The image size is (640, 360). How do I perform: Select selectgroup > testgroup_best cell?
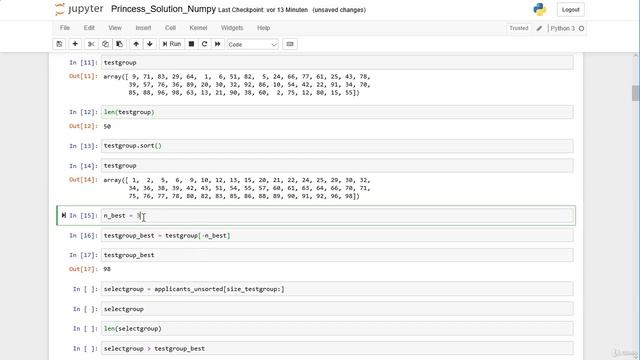coord(337,349)
